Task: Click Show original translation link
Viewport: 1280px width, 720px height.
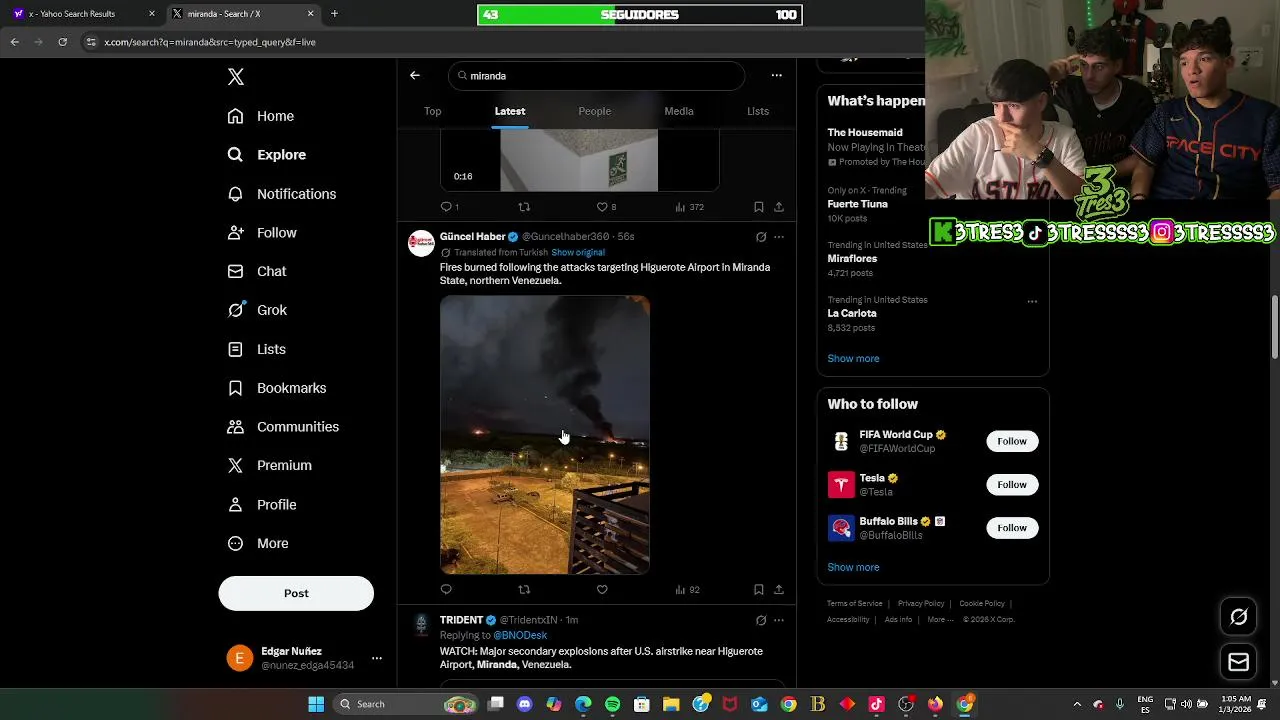Action: pyautogui.click(x=578, y=252)
